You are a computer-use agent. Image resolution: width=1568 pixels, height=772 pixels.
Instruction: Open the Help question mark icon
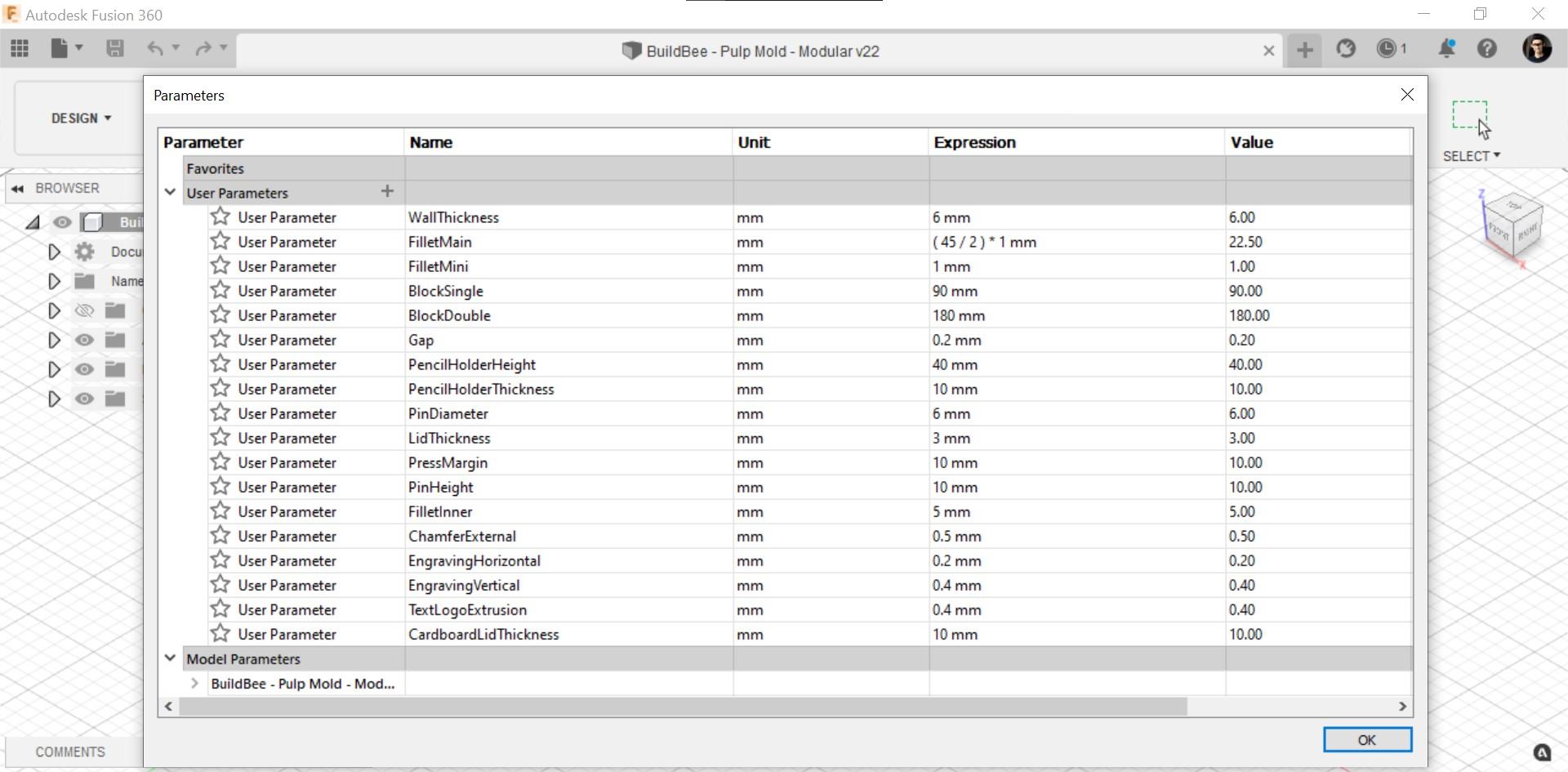1487,49
